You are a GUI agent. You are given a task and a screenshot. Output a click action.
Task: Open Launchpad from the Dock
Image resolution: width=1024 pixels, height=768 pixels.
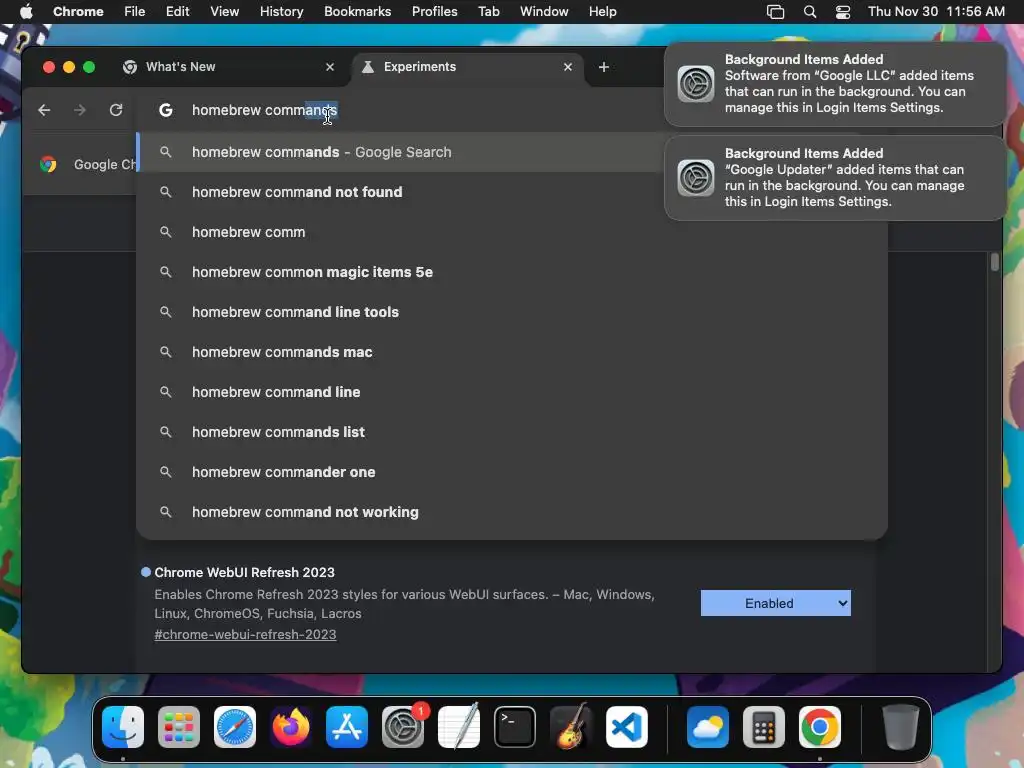(x=179, y=727)
